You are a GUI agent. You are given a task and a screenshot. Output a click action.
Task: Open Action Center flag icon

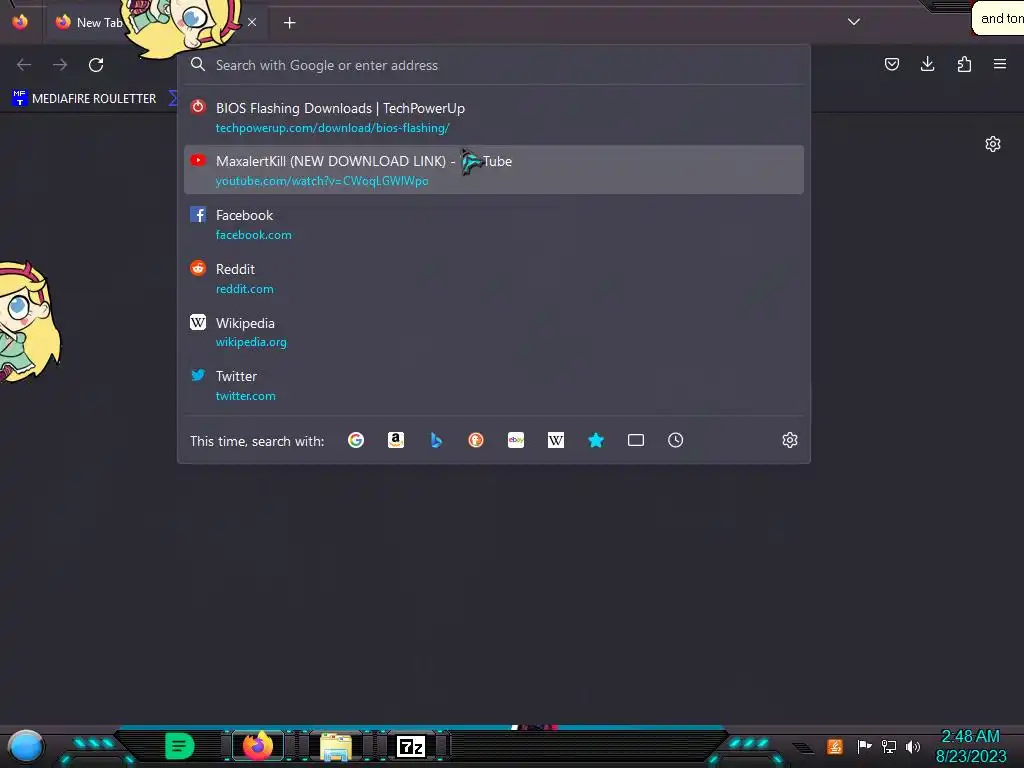(x=864, y=746)
